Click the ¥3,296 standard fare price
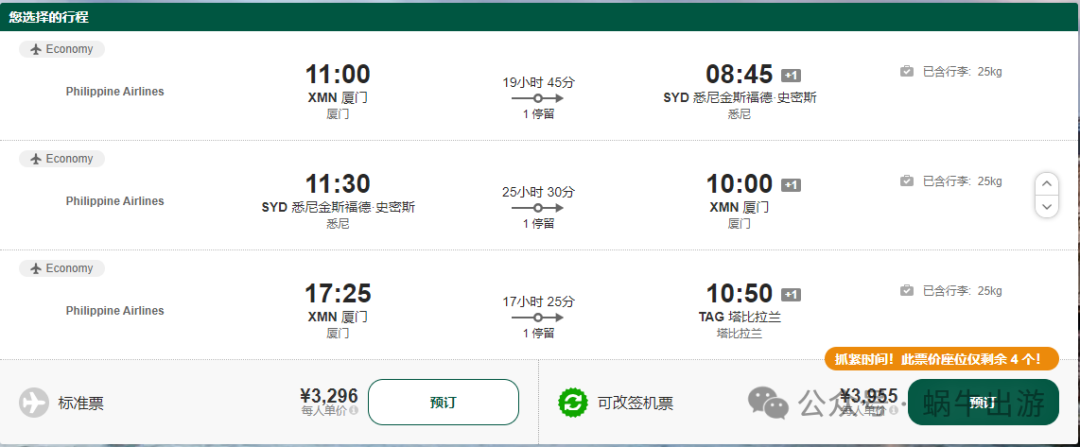 click(x=329, y=395)
